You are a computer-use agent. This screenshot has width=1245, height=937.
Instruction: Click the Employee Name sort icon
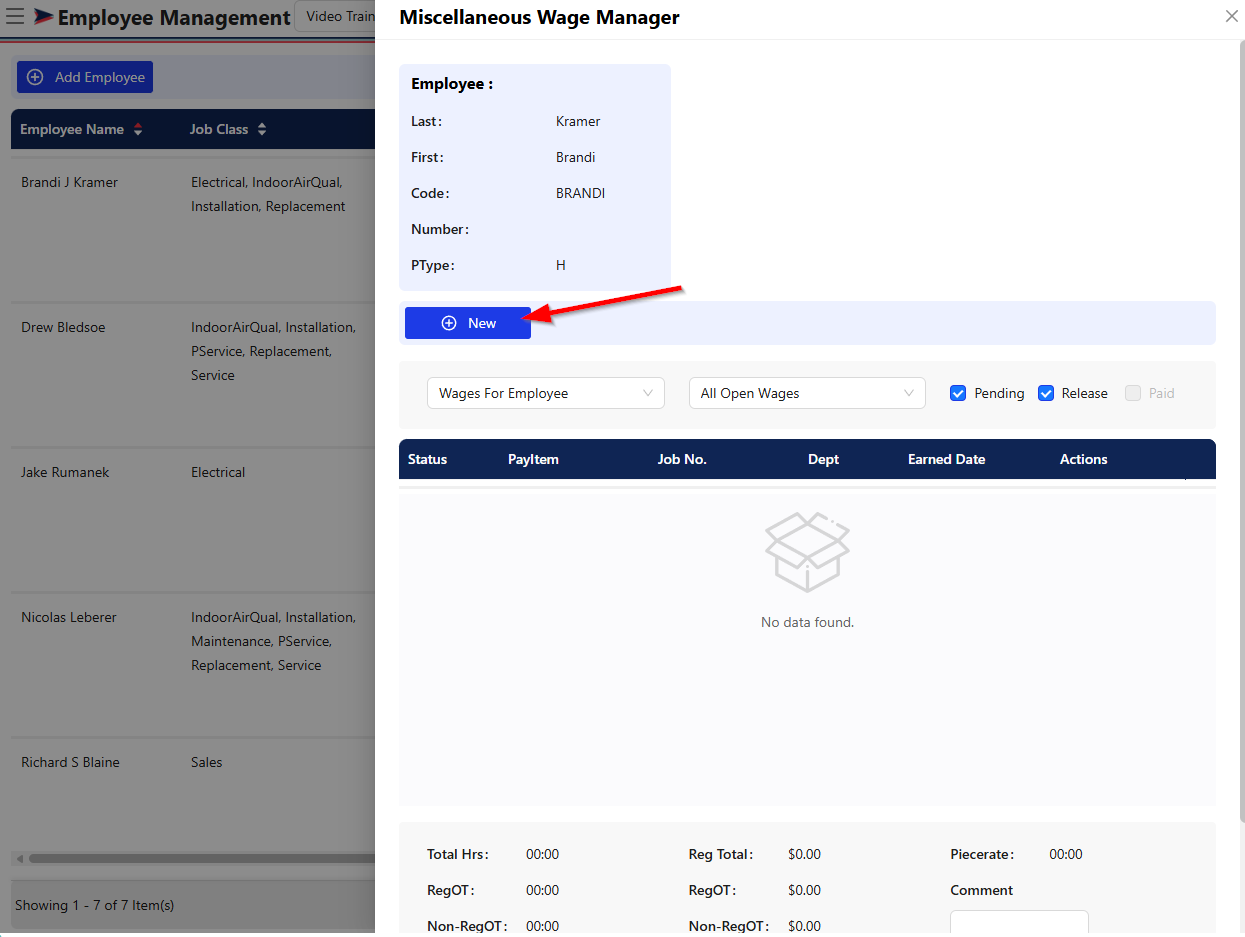(x=138, y=129)
